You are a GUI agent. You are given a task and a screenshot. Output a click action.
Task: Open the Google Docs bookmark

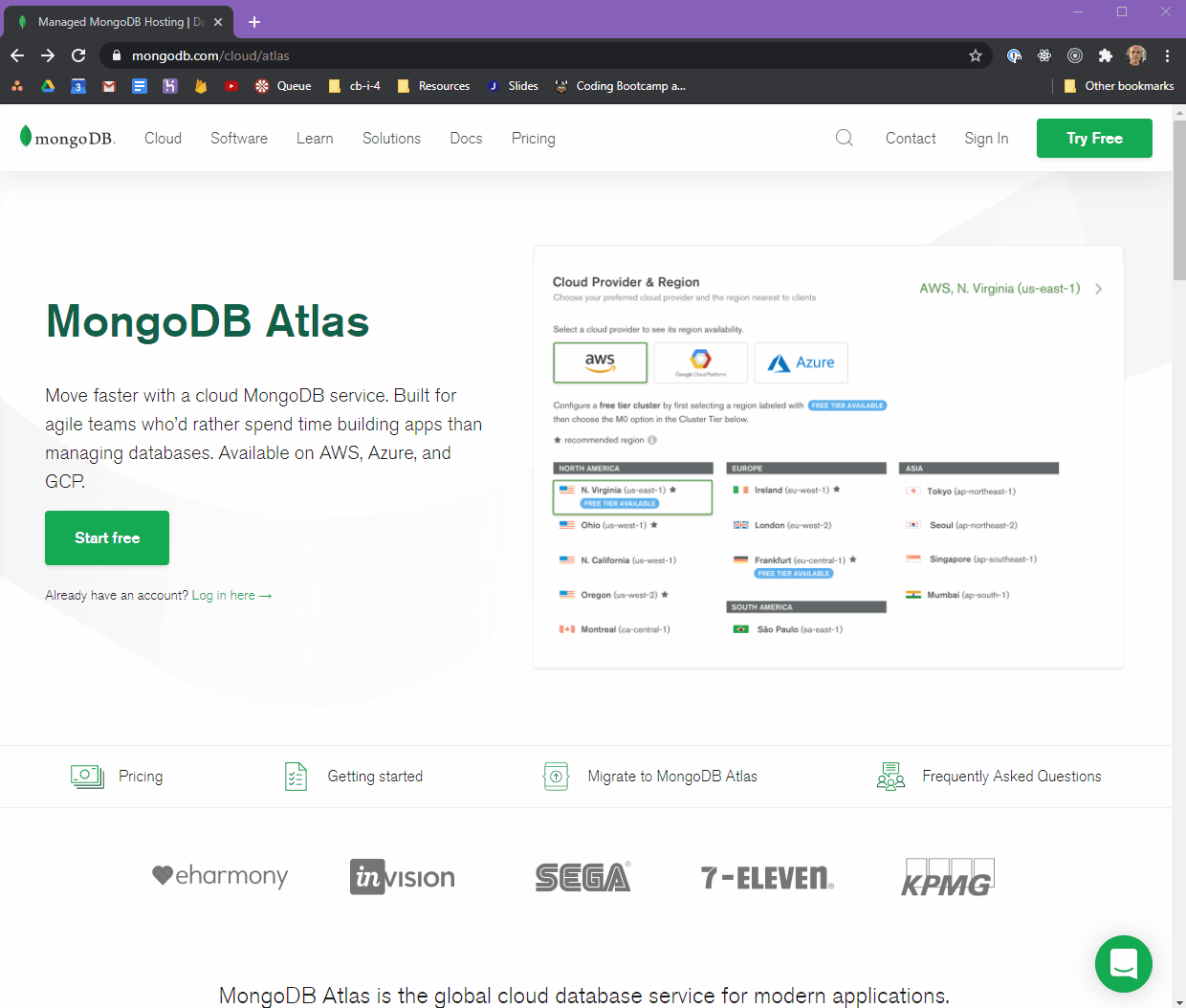point(140,86)
